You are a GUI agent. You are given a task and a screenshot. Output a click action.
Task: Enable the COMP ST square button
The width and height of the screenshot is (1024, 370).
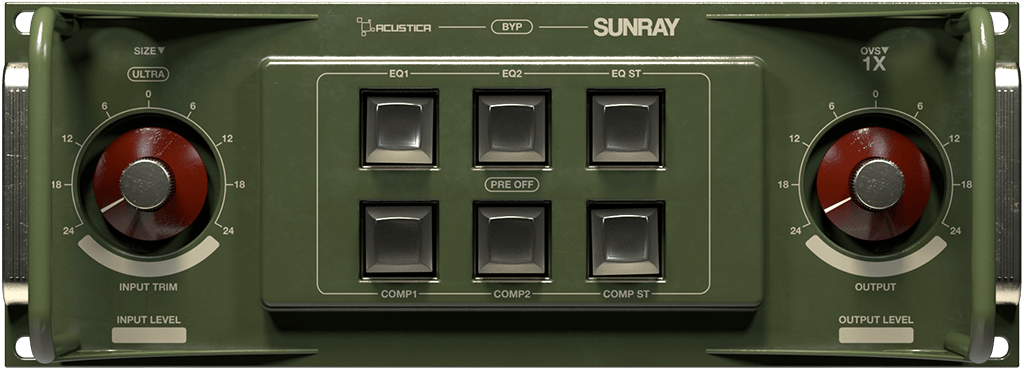(626, 239)
